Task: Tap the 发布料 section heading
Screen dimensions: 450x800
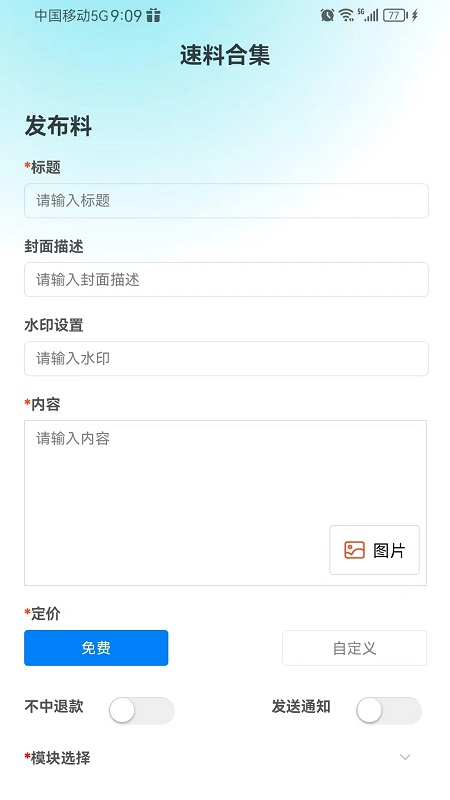Action: pyautogui.click(x=58, y=126)
